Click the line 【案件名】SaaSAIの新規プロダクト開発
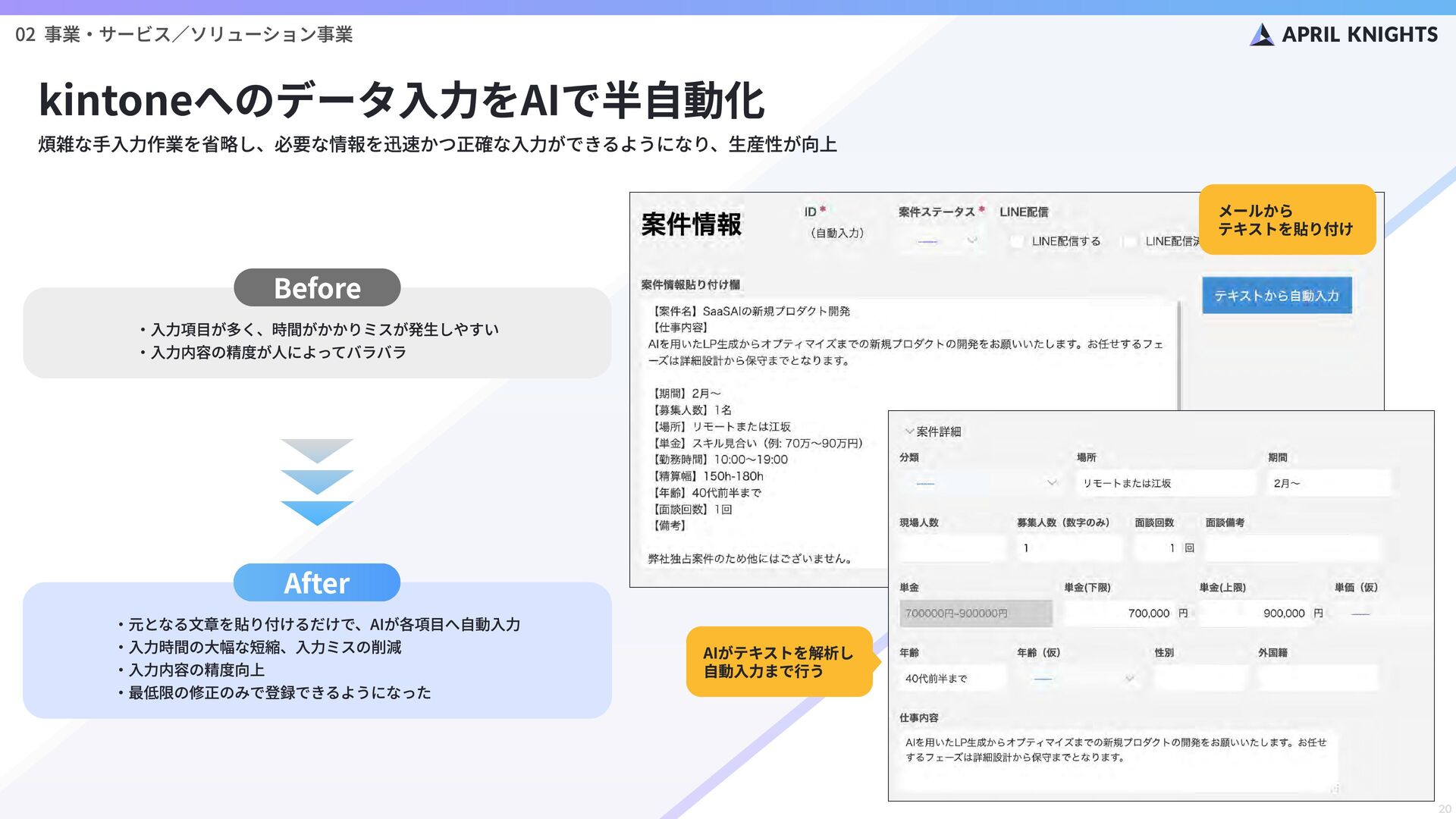Image resolution: width=1456 pixels, height=819 pixels. (750, 311)
